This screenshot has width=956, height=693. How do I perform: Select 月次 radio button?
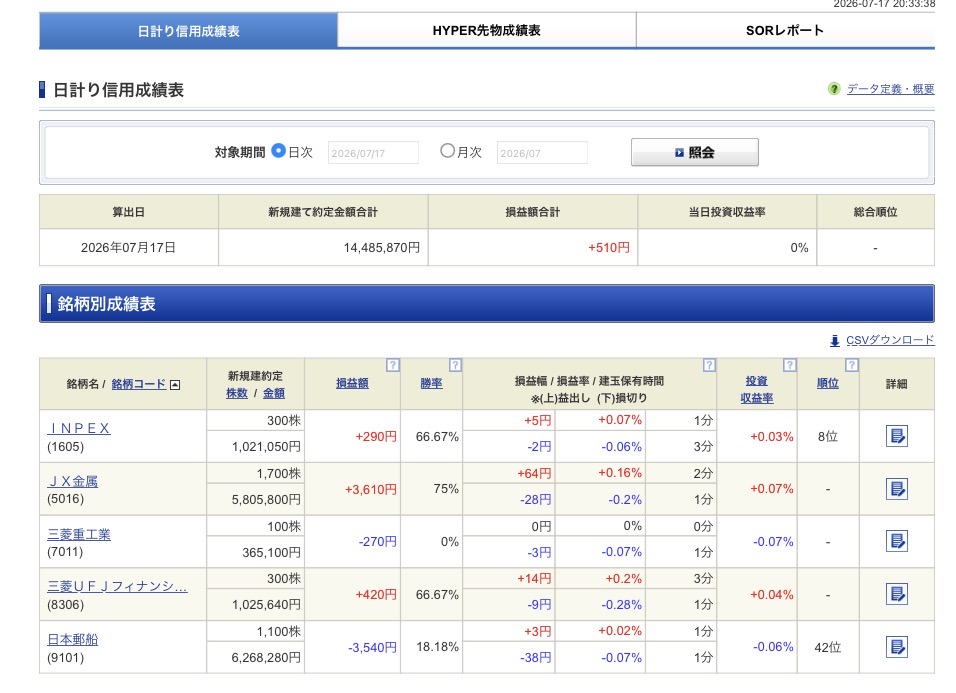pyautogui.click(x=448, y=151)
